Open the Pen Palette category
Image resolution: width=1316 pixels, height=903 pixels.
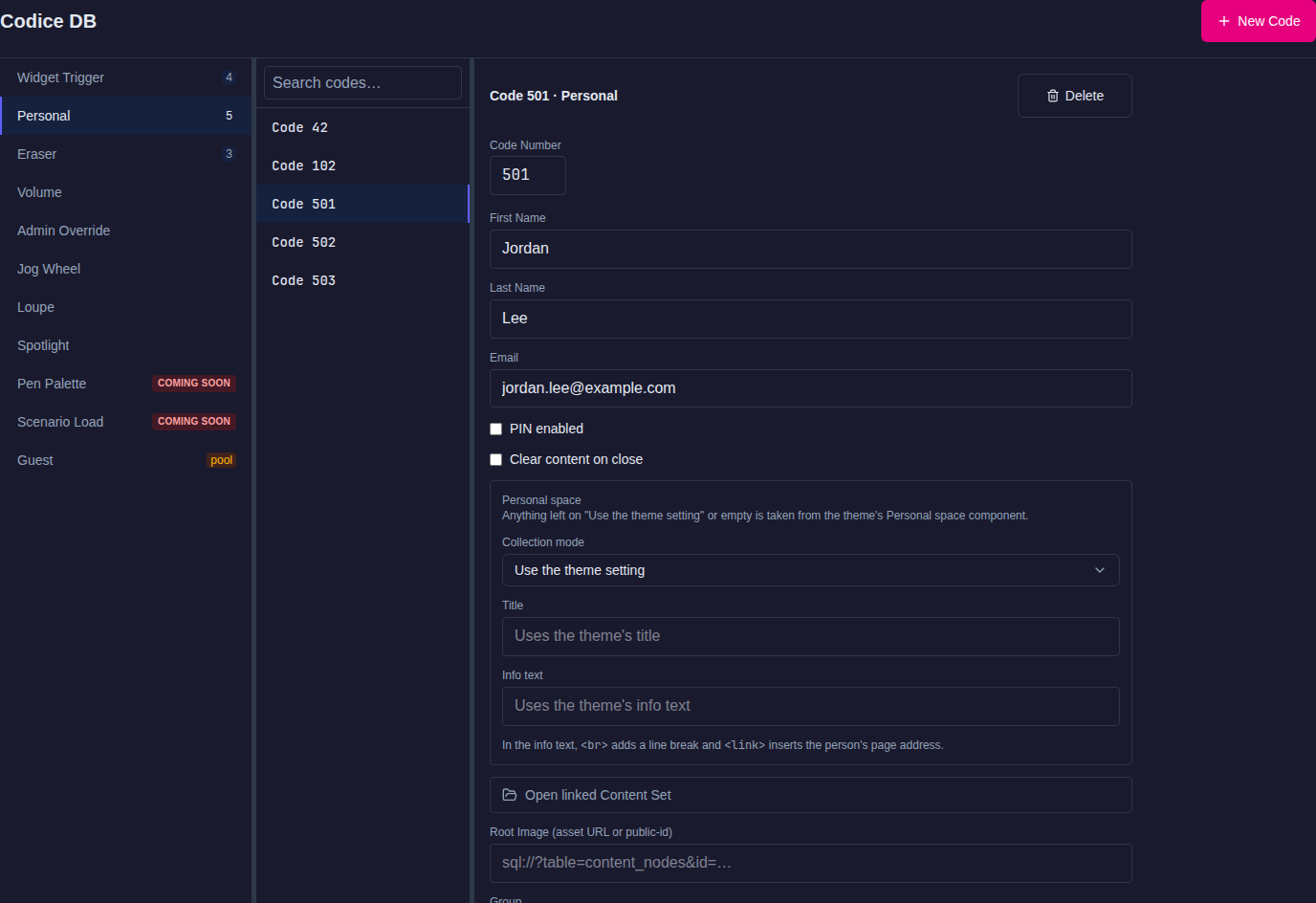(125, 384)
